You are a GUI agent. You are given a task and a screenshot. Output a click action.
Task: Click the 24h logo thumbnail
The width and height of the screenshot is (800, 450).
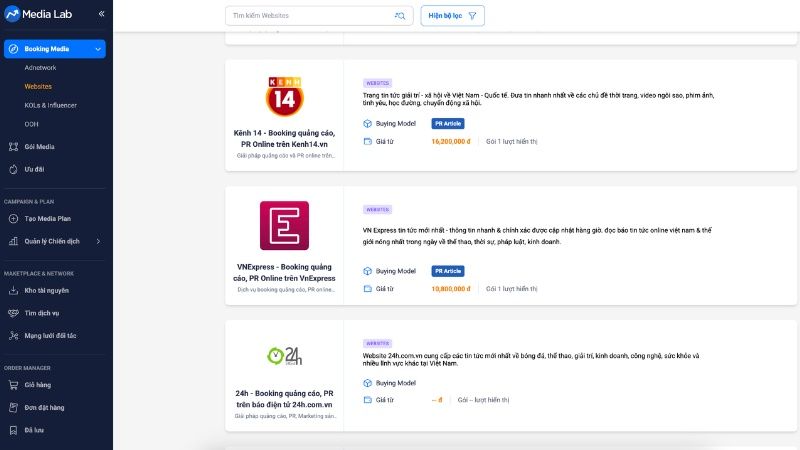tap(284, 356)
